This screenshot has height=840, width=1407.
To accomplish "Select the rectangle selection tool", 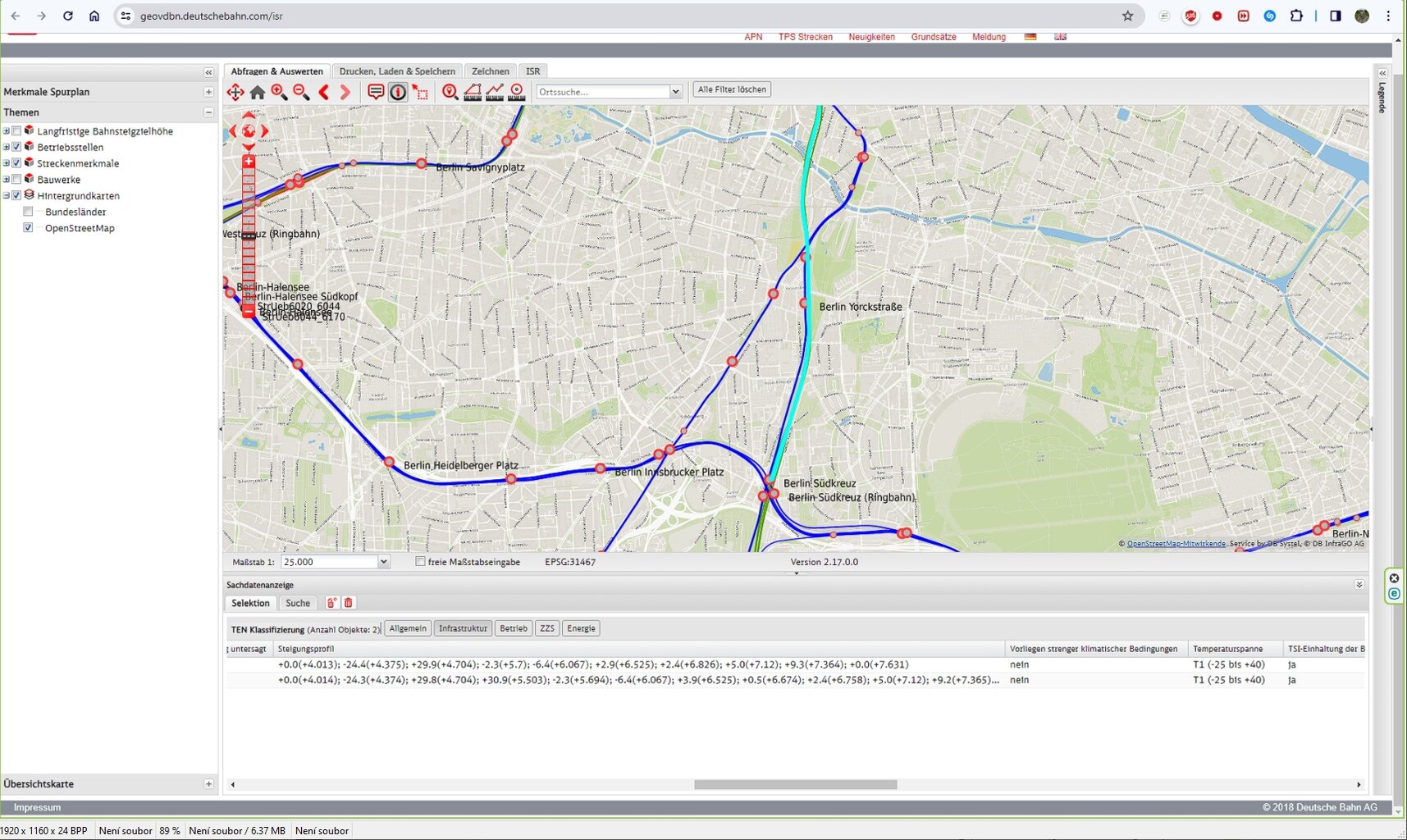I will 420,92.
